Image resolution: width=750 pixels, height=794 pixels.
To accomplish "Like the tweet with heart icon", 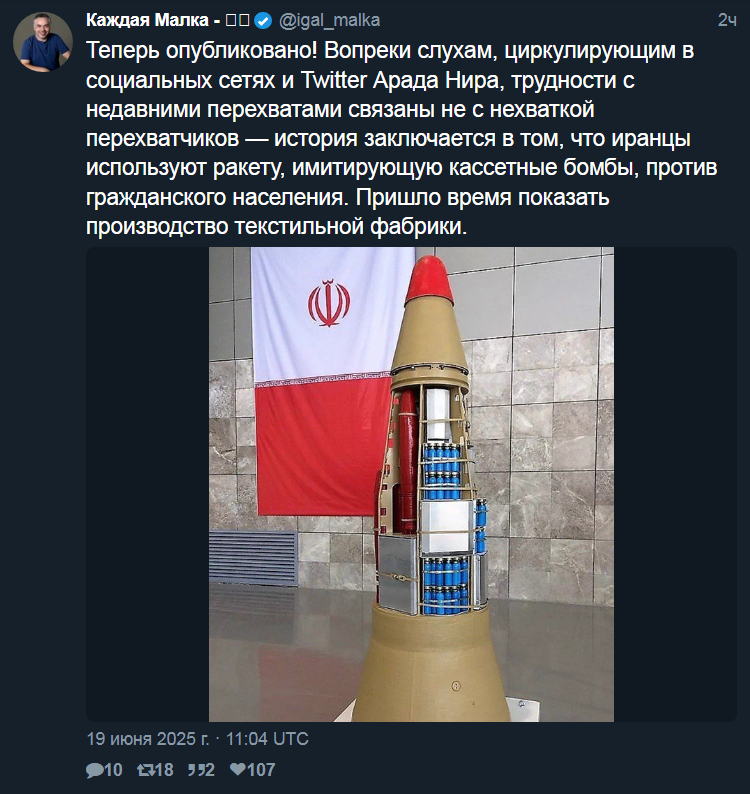I will (238, 770).
